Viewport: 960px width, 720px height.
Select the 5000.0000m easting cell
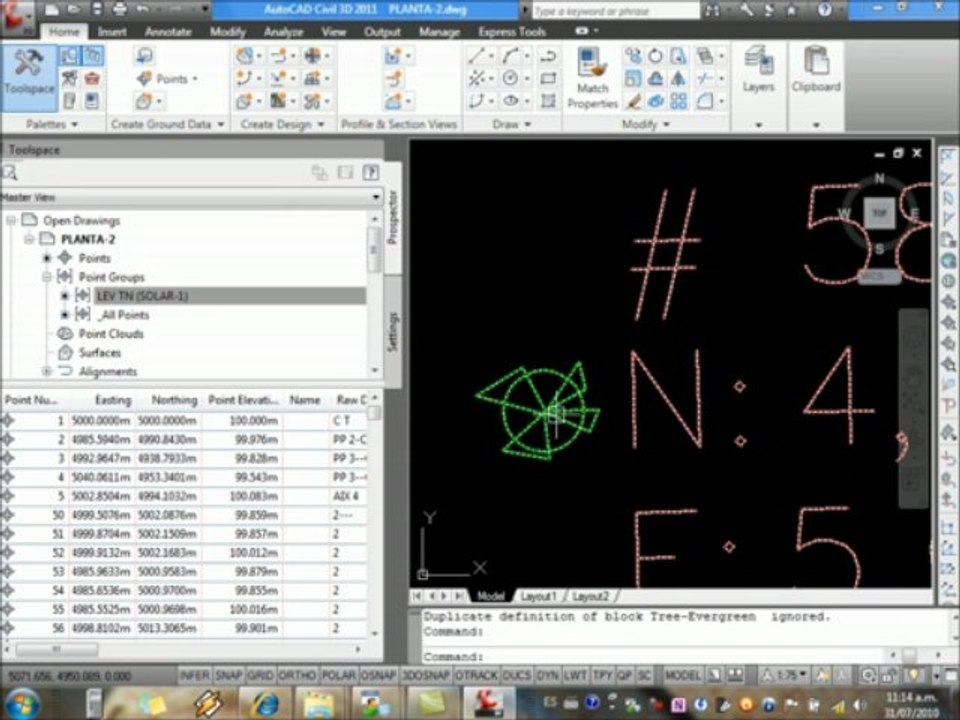point(101,421)
